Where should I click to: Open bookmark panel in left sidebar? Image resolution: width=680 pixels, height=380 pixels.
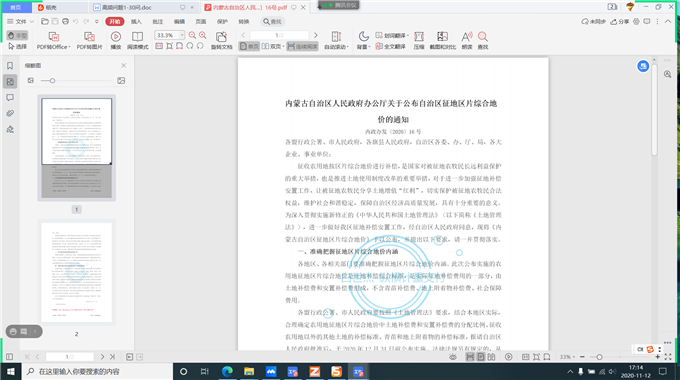pos(10,66)
